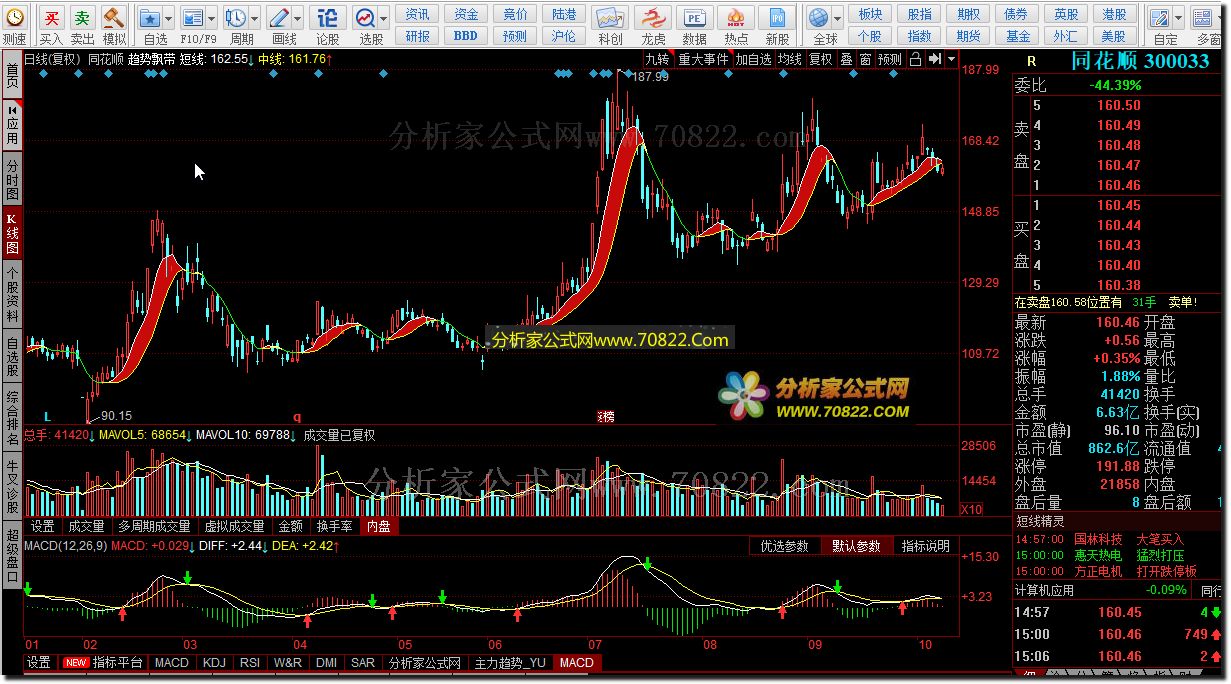Screen dimensions: 1231x684
Task: Switch volume panel to 多周期成交量 tab
Action: tap(154, 526)
